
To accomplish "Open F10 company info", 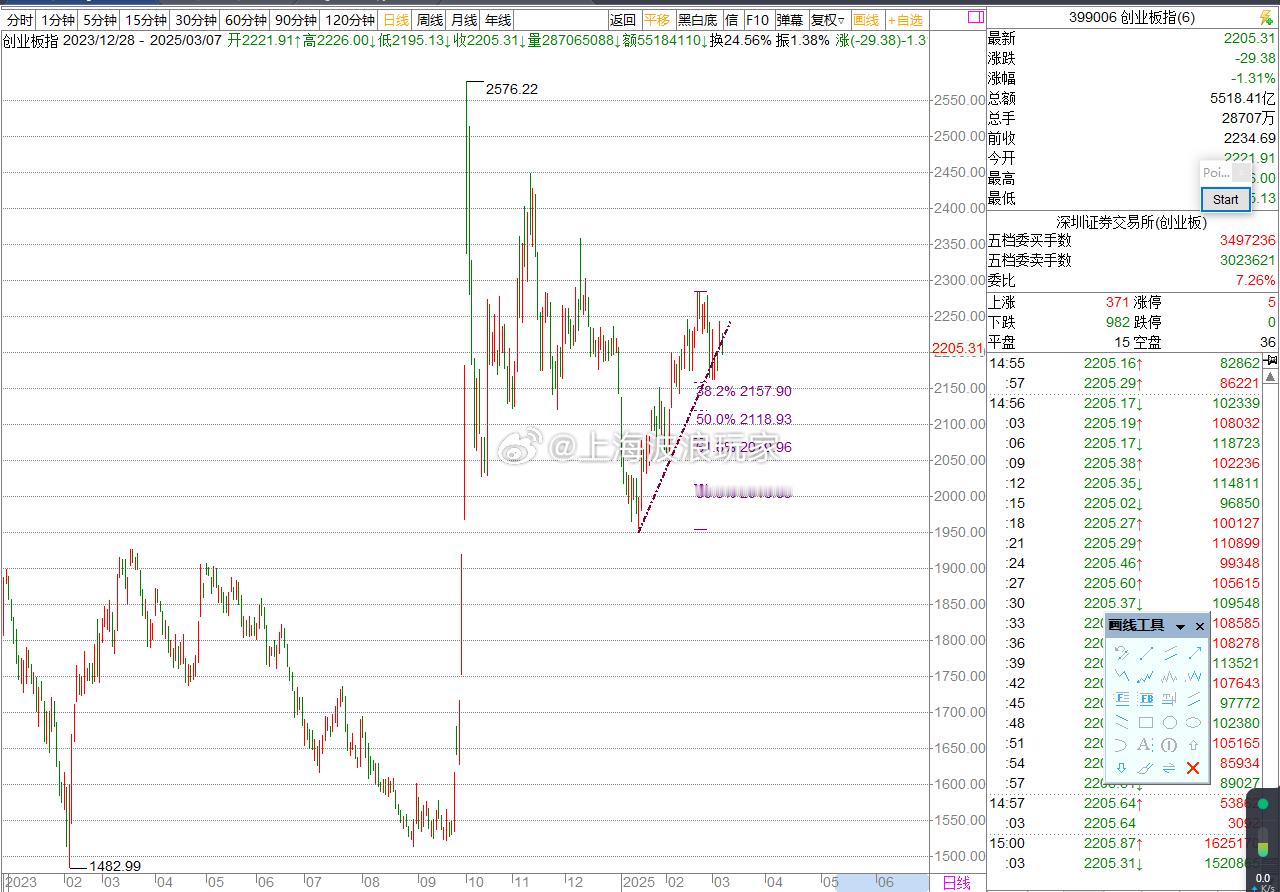I will pyautogui.click(x=758, y=20).
